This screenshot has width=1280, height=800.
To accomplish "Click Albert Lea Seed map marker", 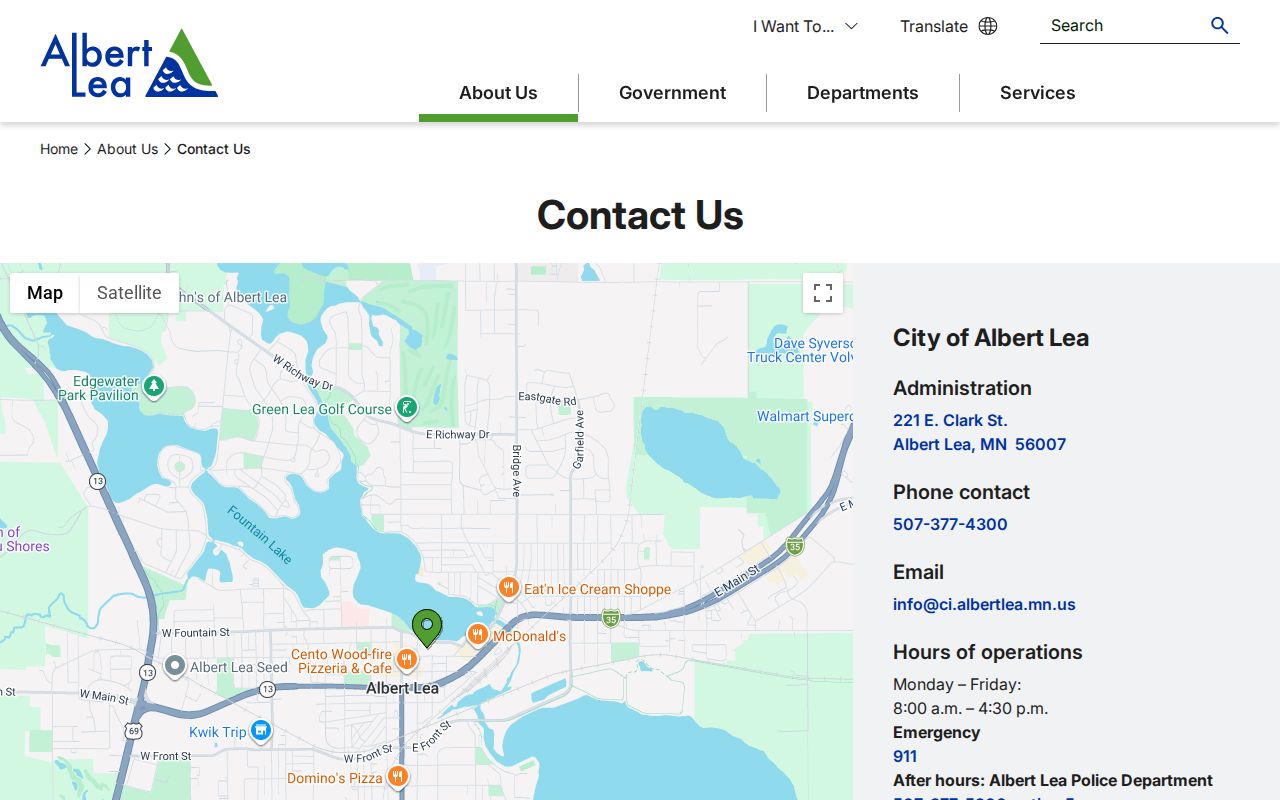I will tap(174, 666).
